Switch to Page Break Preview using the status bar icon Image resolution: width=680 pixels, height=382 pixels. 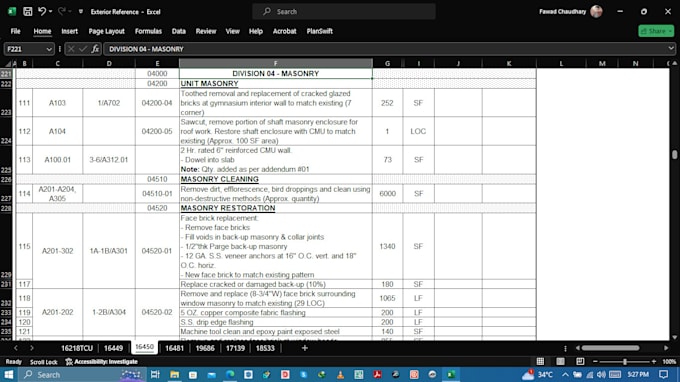click(x=580, y=361)
